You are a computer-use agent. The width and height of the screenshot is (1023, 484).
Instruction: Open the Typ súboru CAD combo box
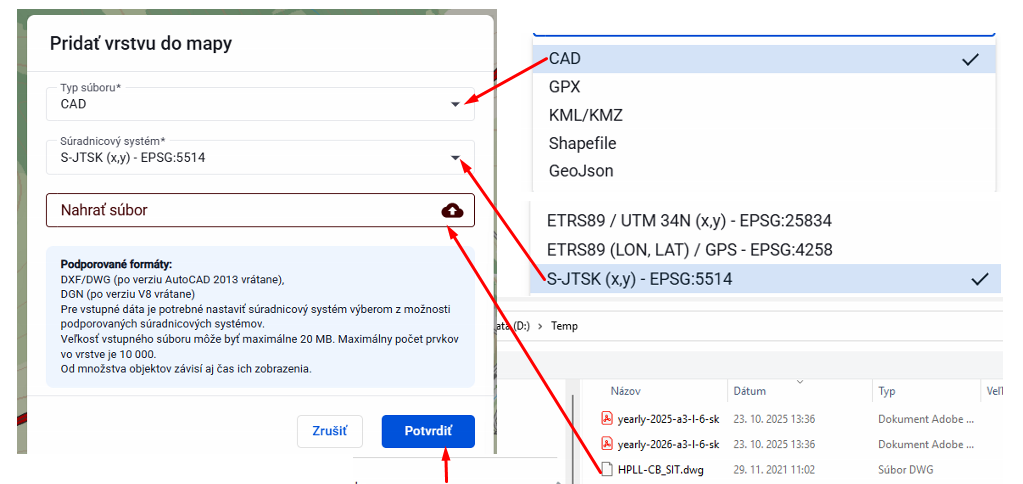(x=250, y=104)
